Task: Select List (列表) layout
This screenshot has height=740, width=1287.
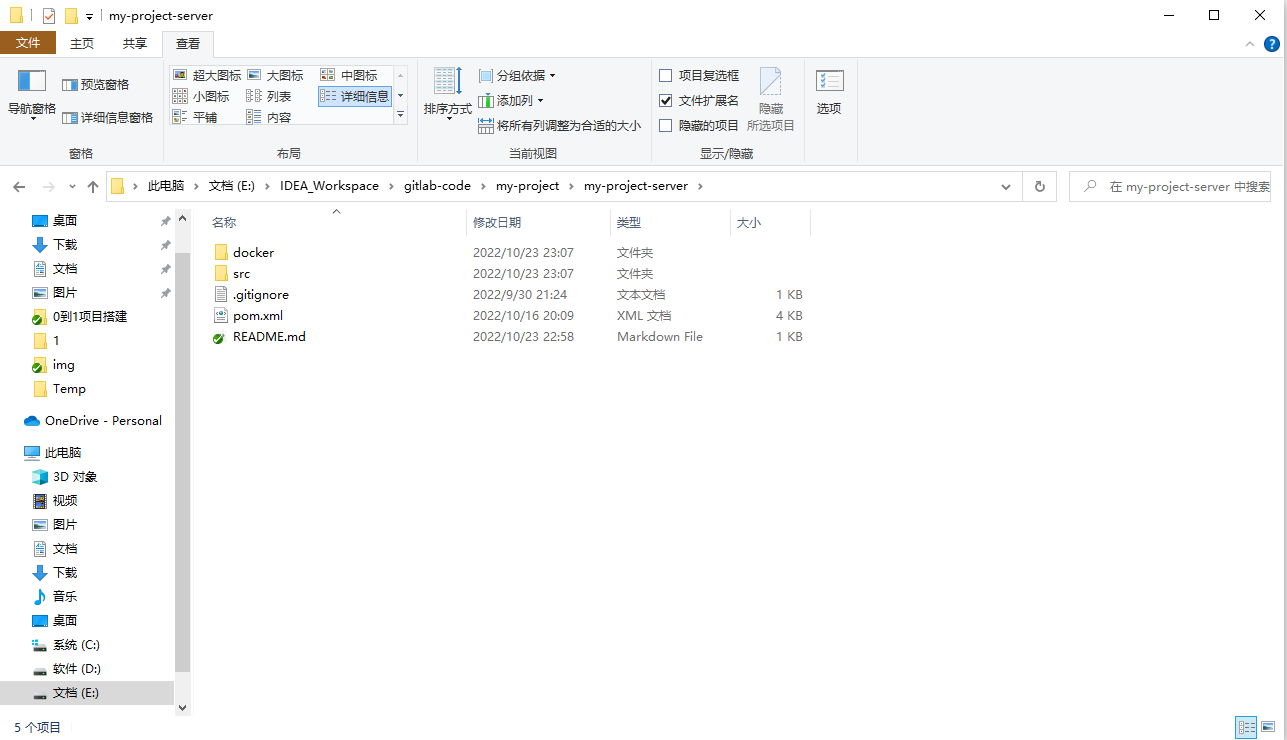Action: pyautogui.click(x=269, y=96)
